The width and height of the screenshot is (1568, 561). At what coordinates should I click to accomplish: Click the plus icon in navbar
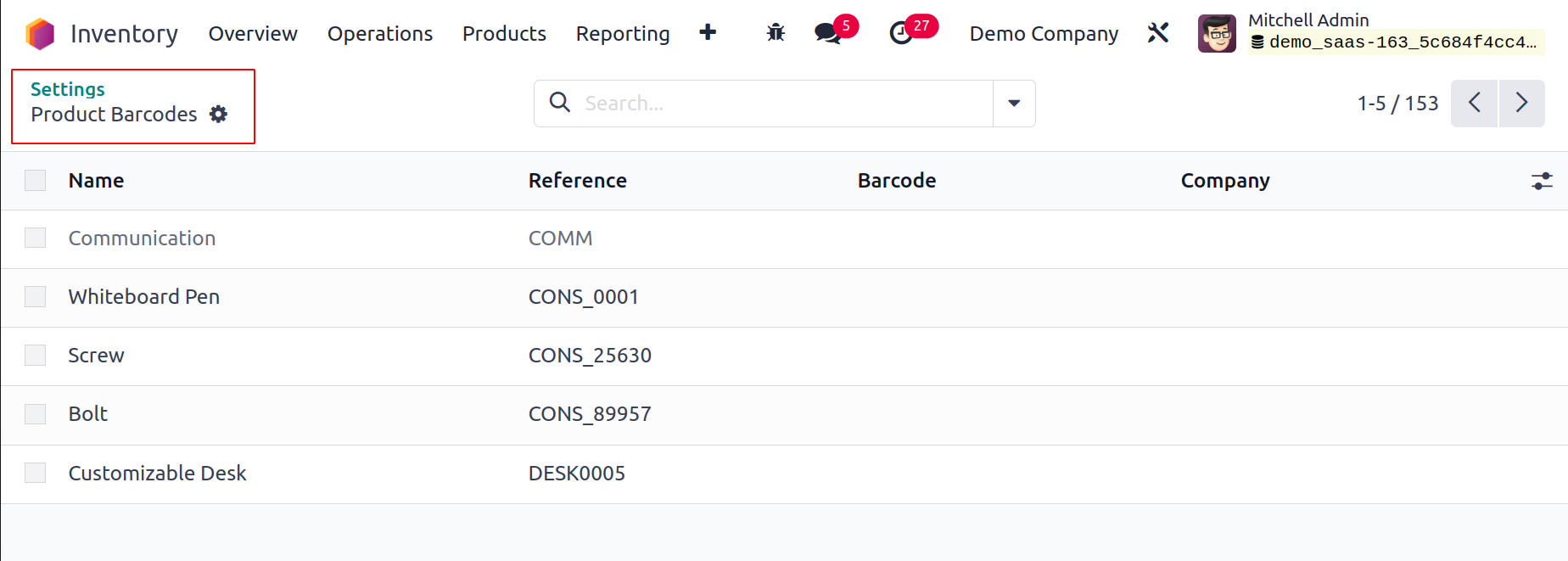click(708, 32)
